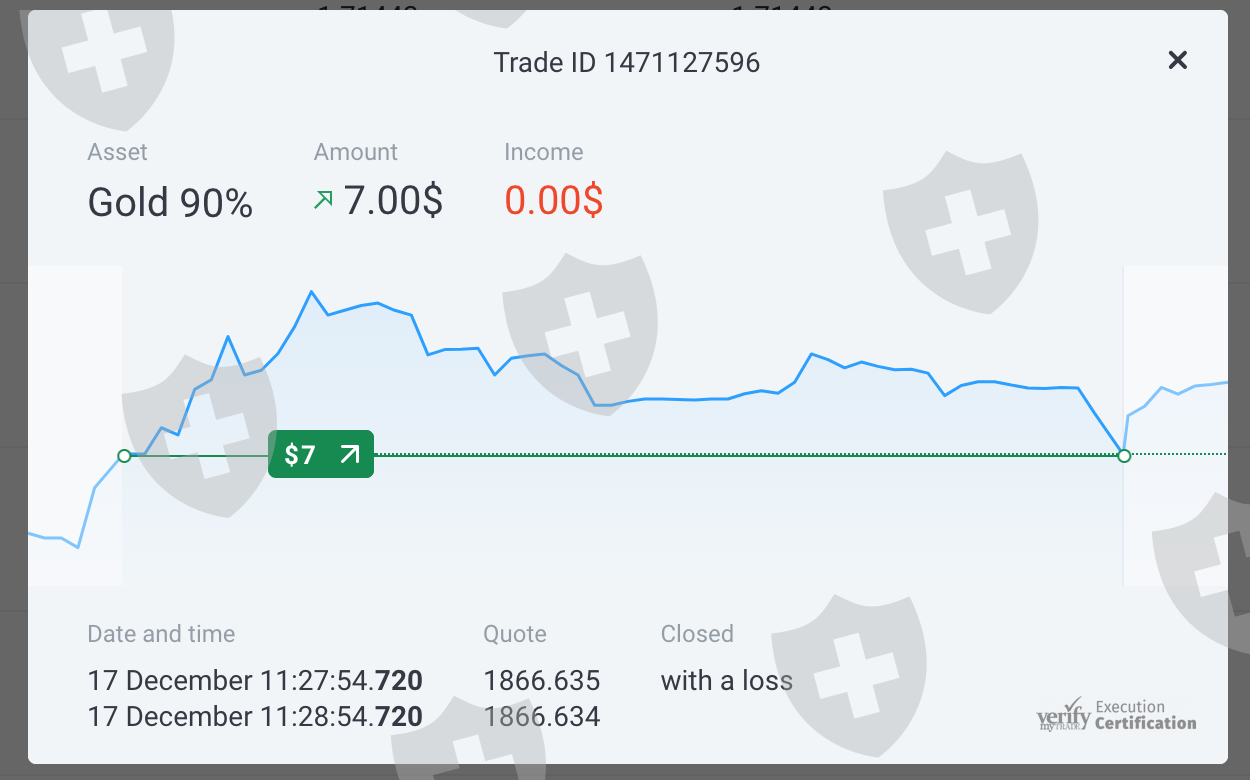The height and width of the screenshot is (780, 1250).
Task: Click the green $7 trade badge
Action: (x=320, y=455)
